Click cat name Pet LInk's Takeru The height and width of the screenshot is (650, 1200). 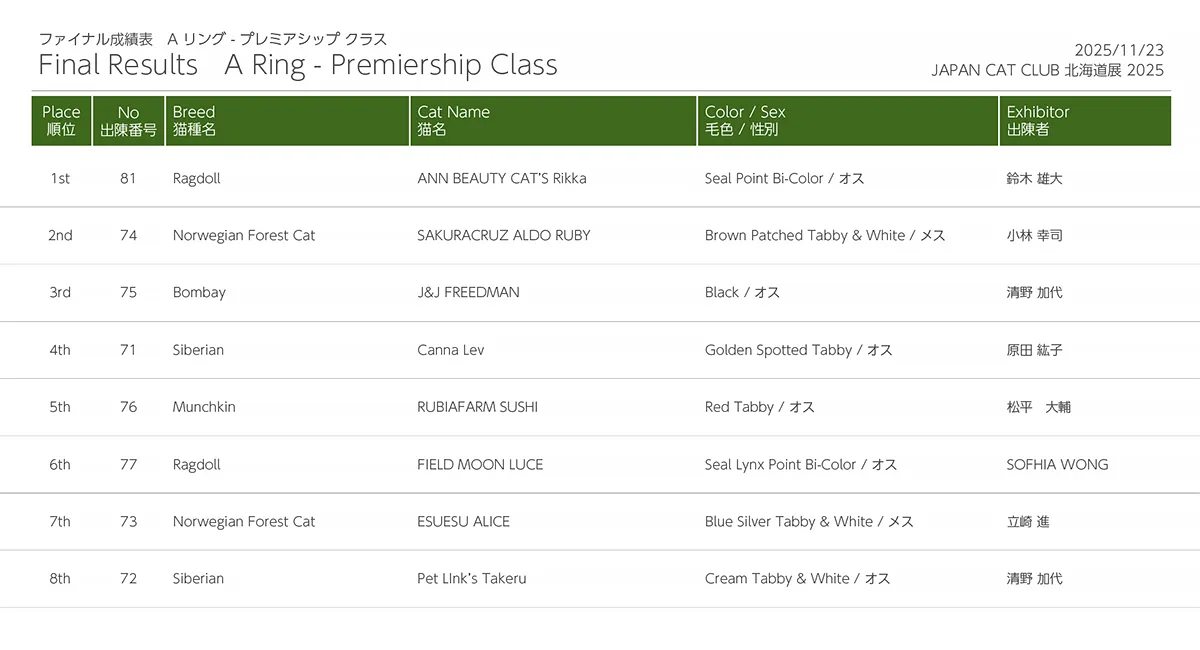click(x=471, y=578)
